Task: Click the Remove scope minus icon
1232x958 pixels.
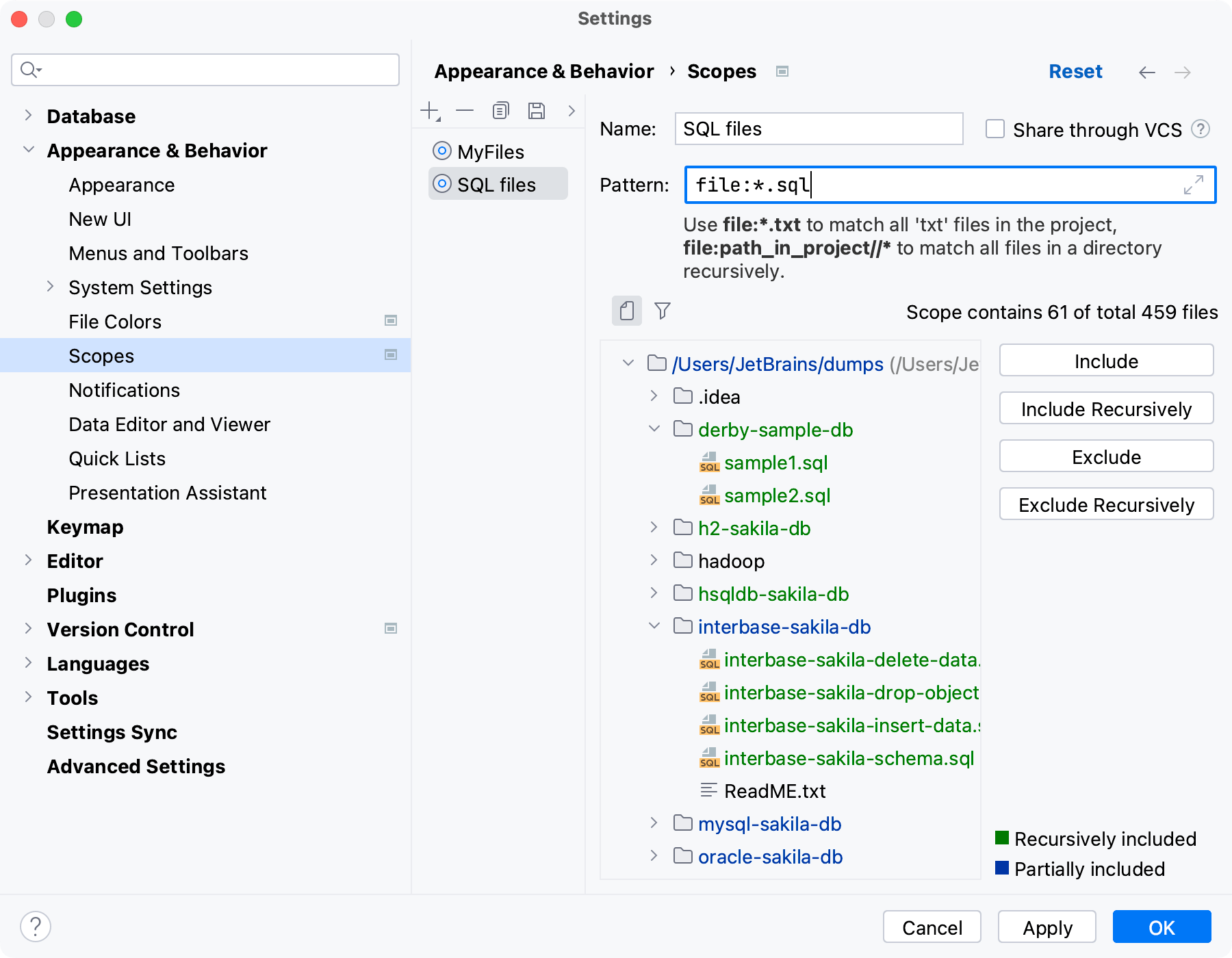Action: click(465, 111)
